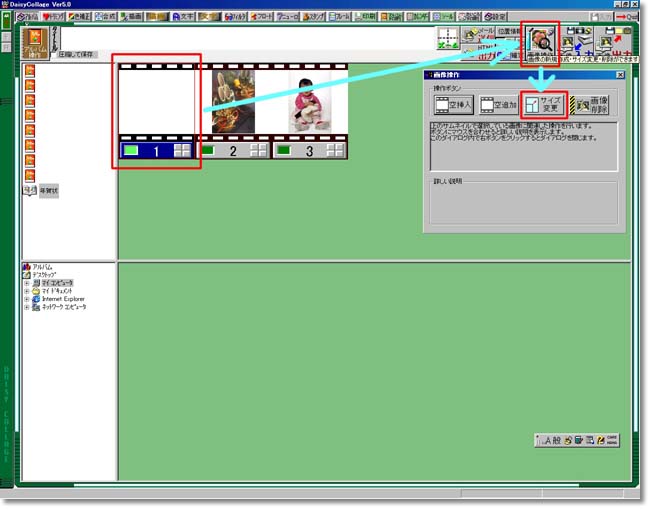
Task: Click 空挿入 insert-blank button in dialog
Action: tap(454, 105)
